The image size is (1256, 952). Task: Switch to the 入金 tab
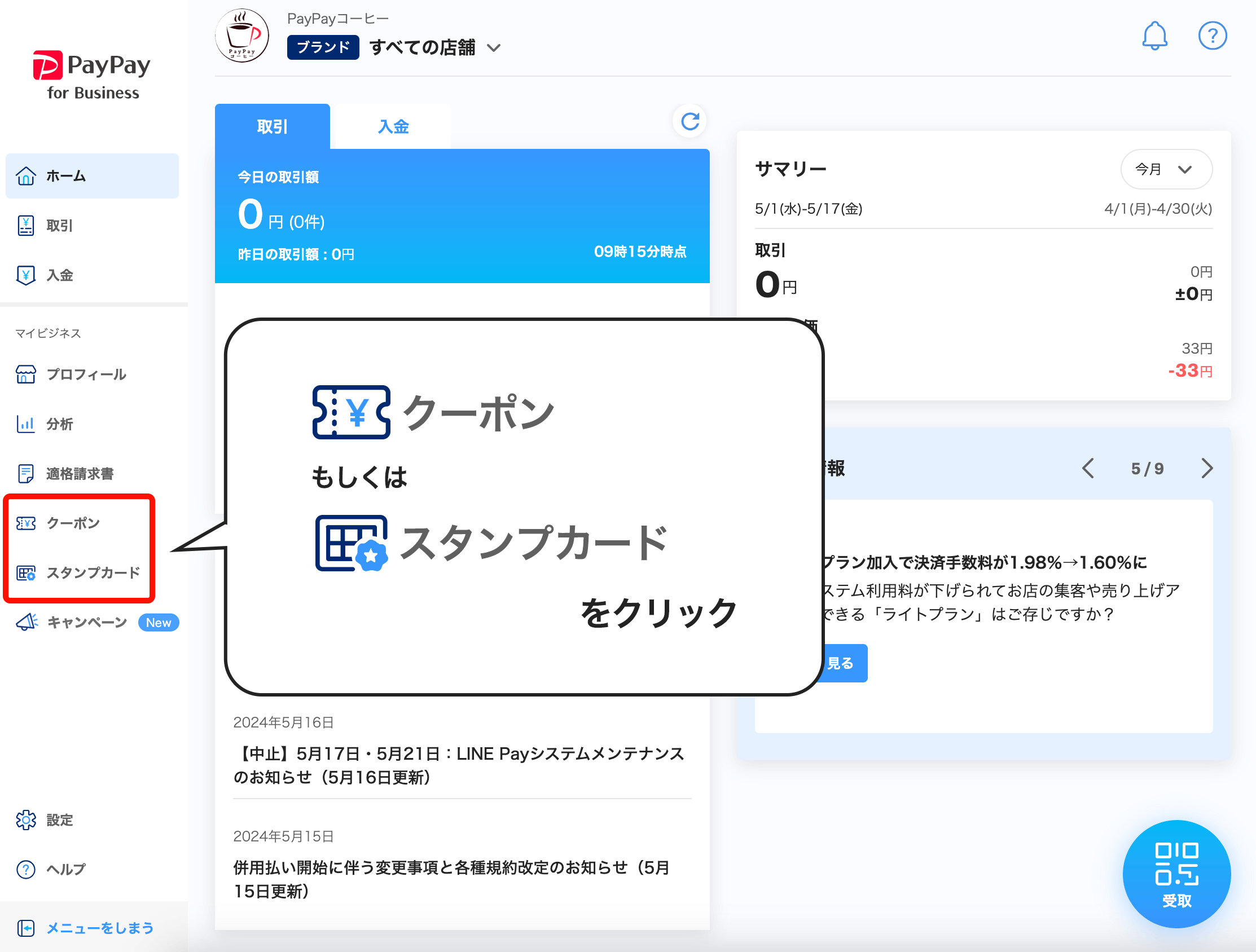[x=393, y=126]
